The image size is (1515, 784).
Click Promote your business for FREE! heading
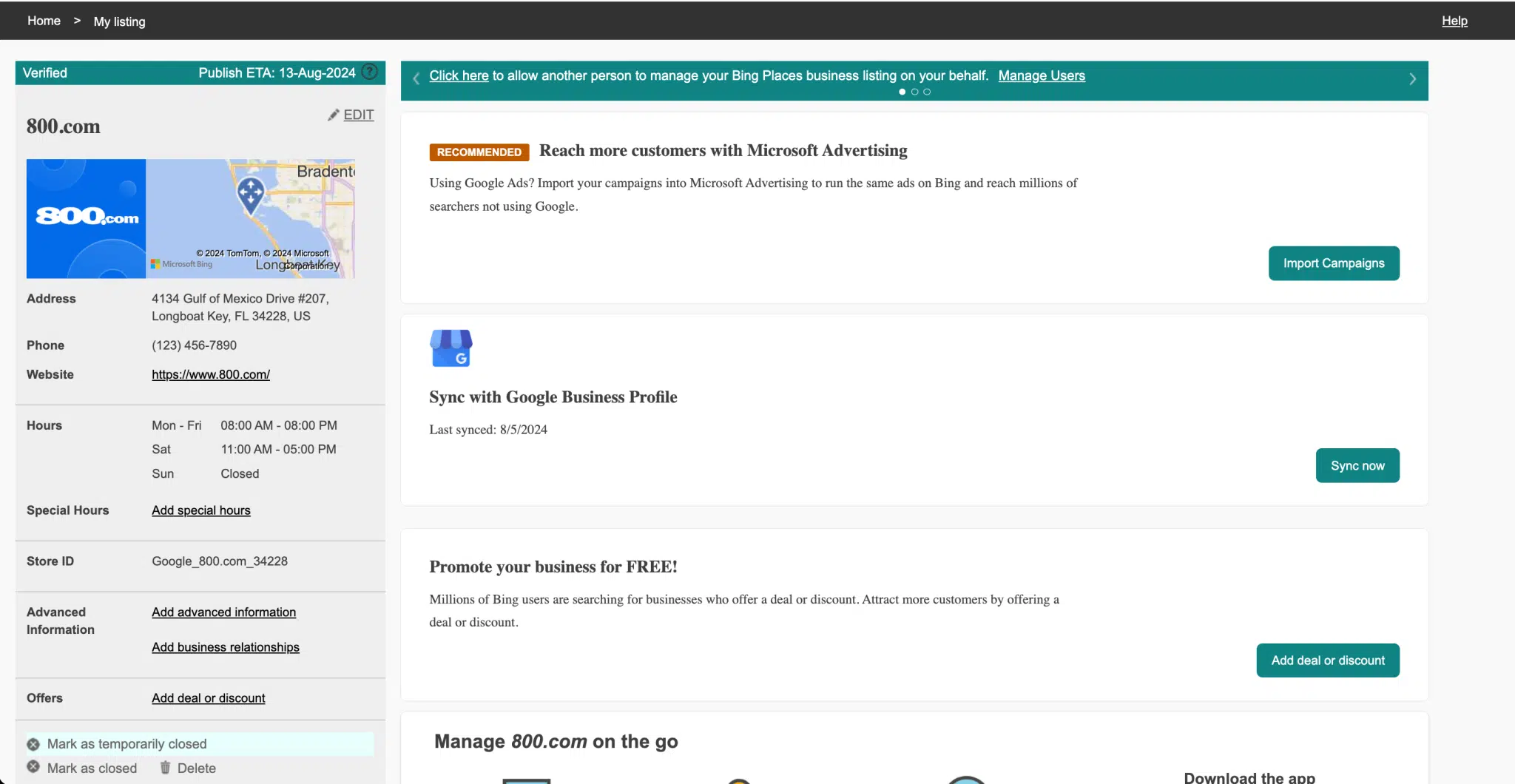(x=553, y=567)
